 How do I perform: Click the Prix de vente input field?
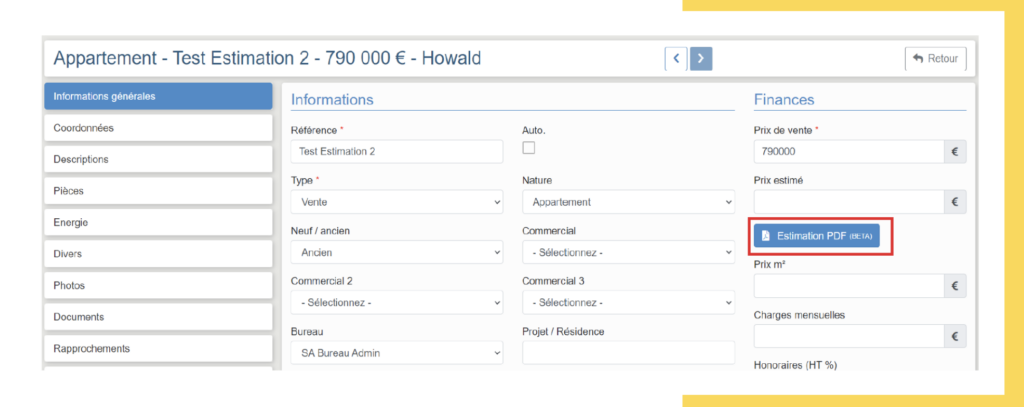pos(848,152)
